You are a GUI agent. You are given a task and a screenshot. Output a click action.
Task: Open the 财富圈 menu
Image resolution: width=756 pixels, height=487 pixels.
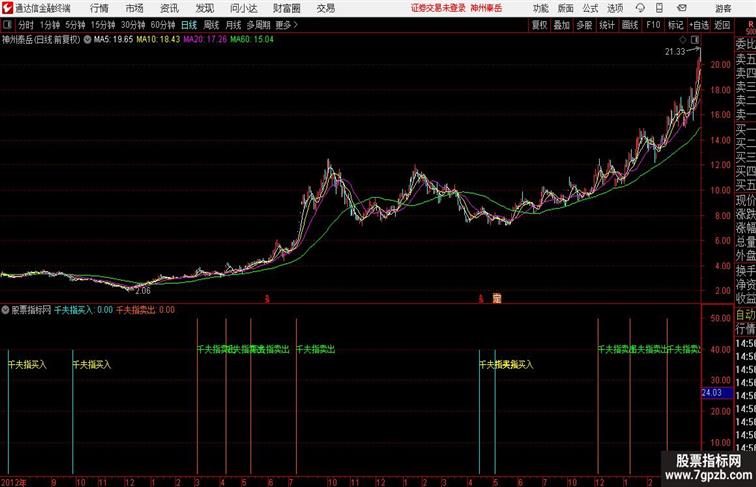[286, 8]
